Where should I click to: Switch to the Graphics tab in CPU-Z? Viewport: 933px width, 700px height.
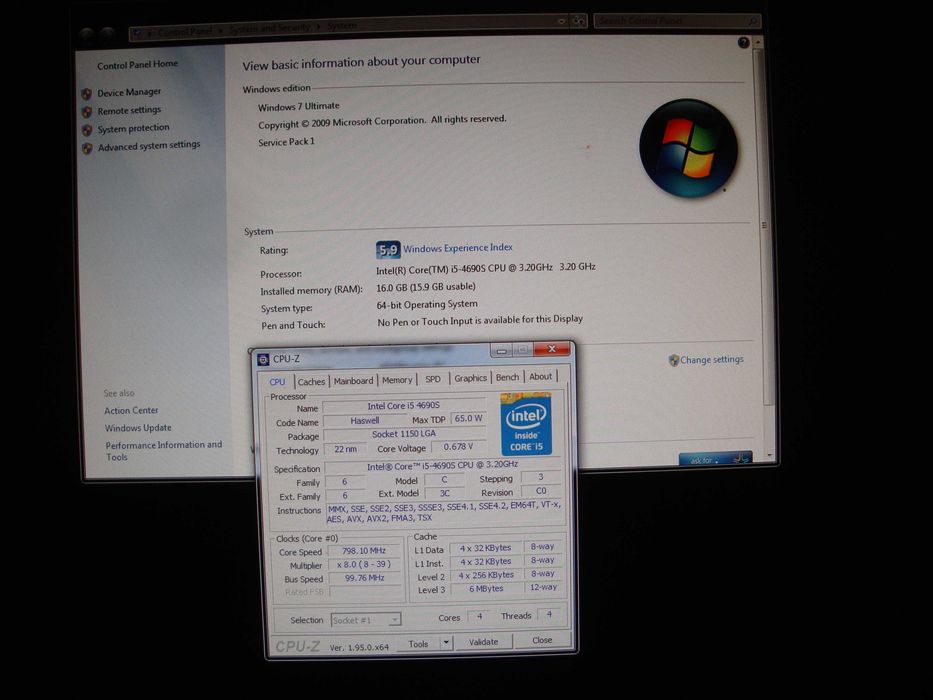[x=471, y=378]
